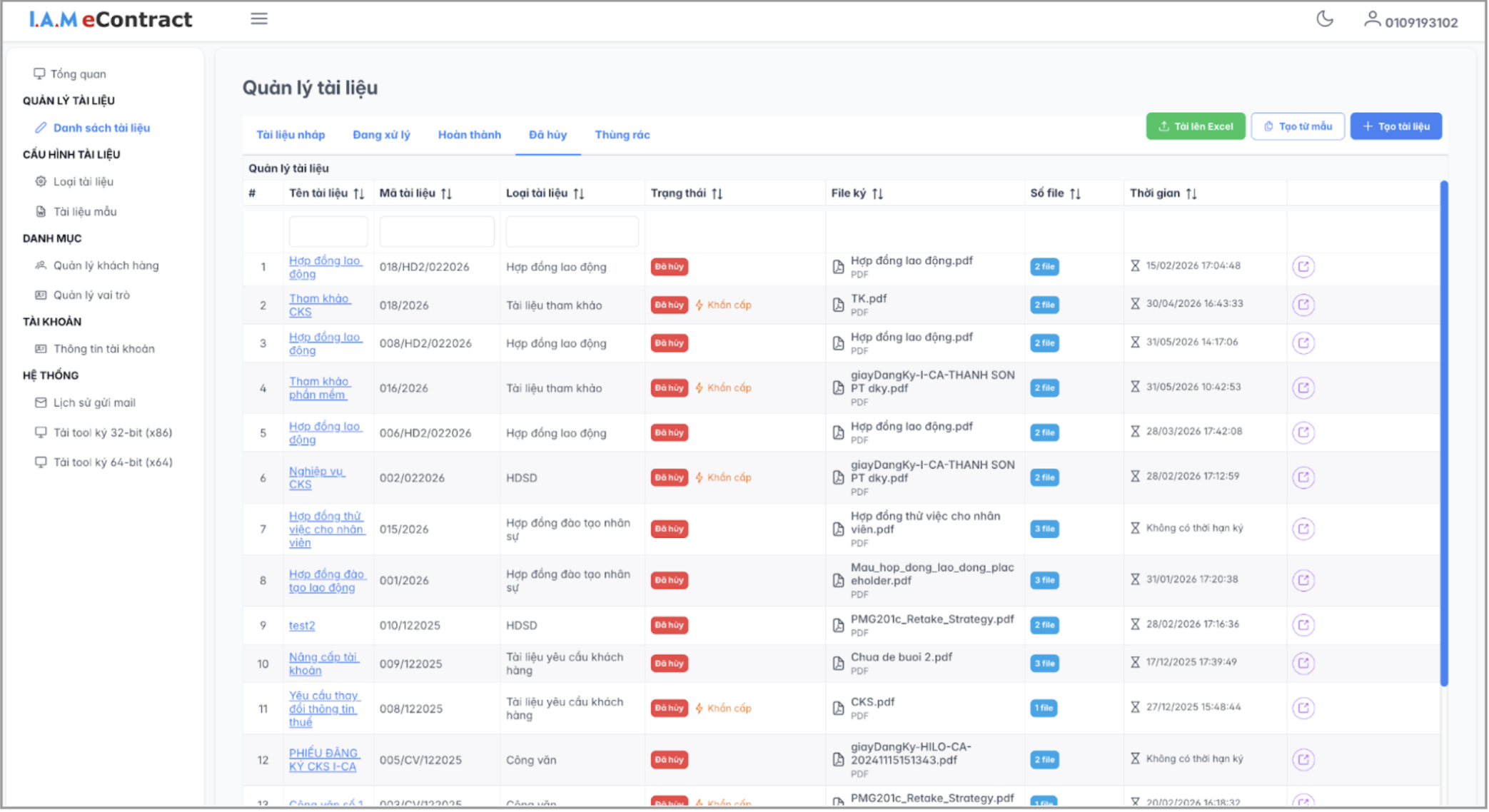
Task: Open Tải tool ký 64-bit (x64)
Action: click(113, 462)
